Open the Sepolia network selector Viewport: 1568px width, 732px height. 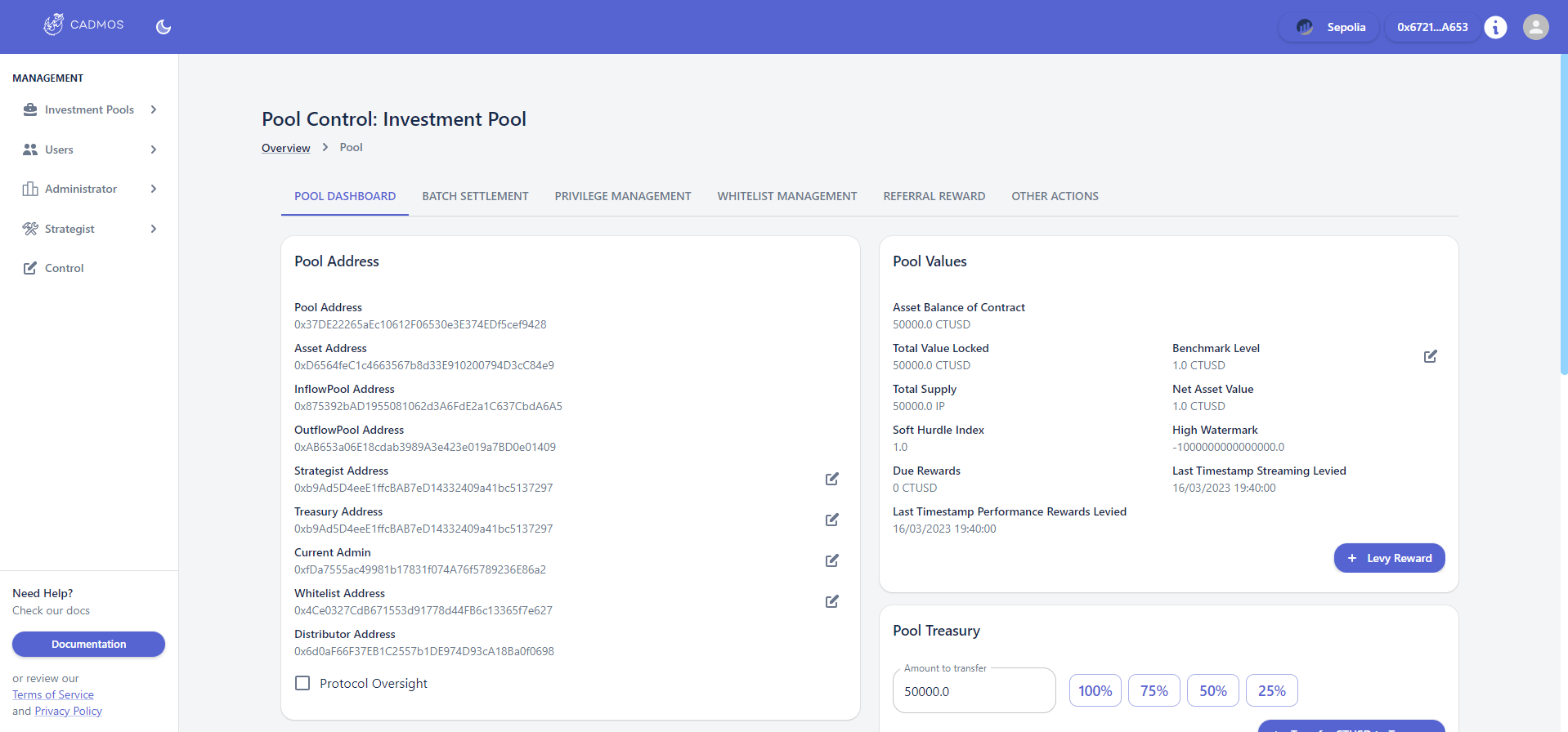[x=1329, y=27]
